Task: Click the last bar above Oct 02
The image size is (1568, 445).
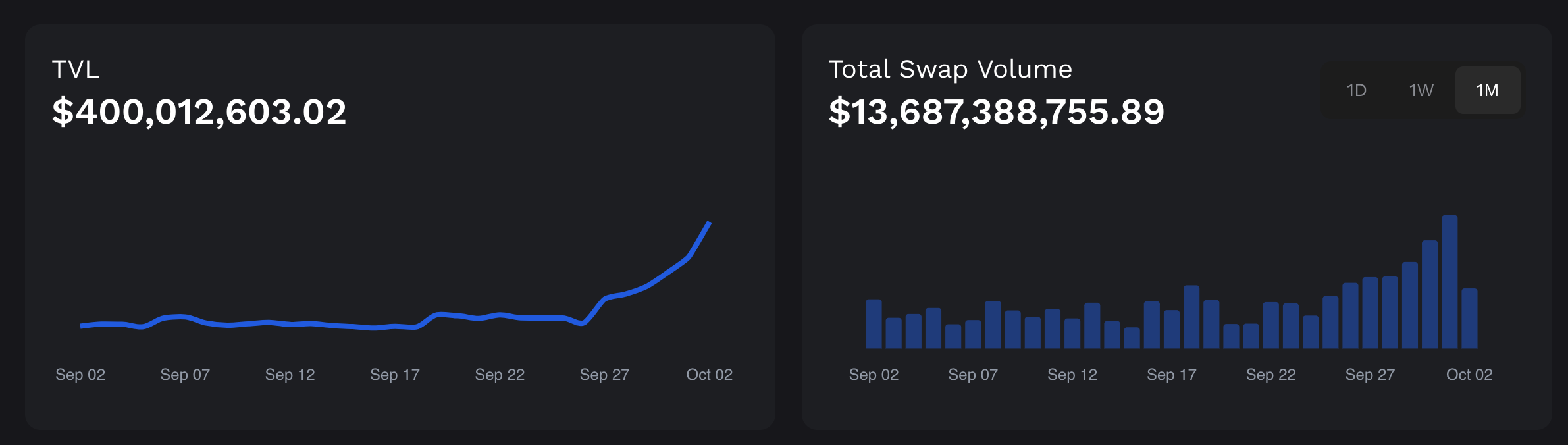Action: [x=1469, y=319]
